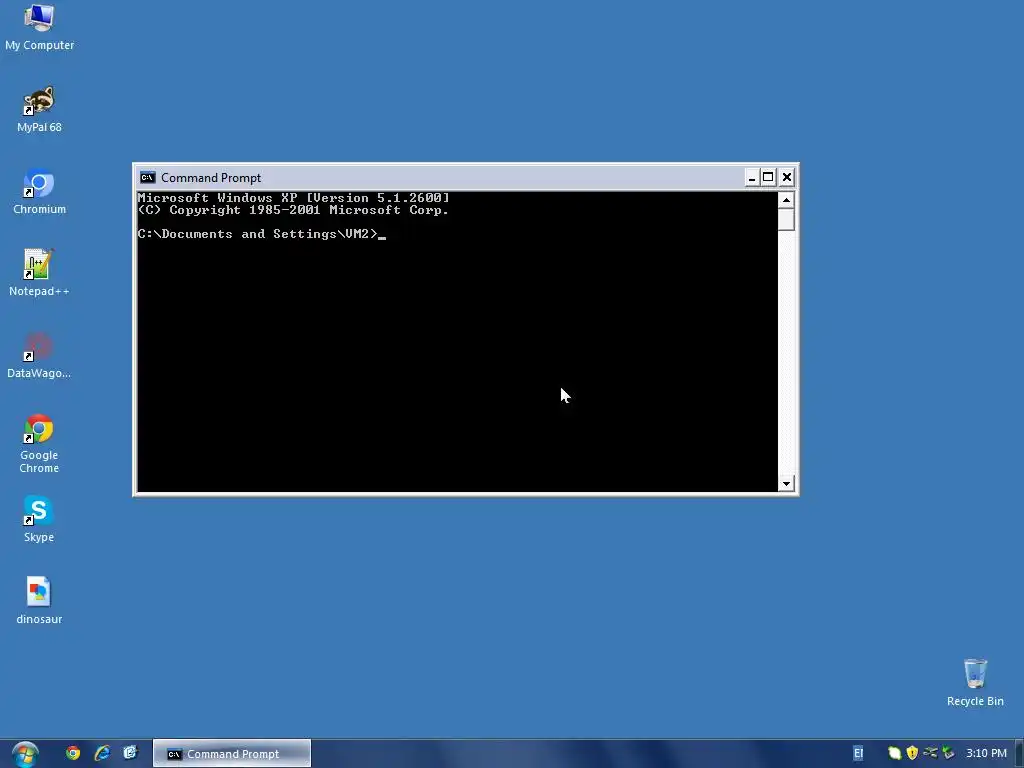Click the safely remove hardware tray icon
The height and width of the screenshot is (768, 1024).
[x=948, y=753]
